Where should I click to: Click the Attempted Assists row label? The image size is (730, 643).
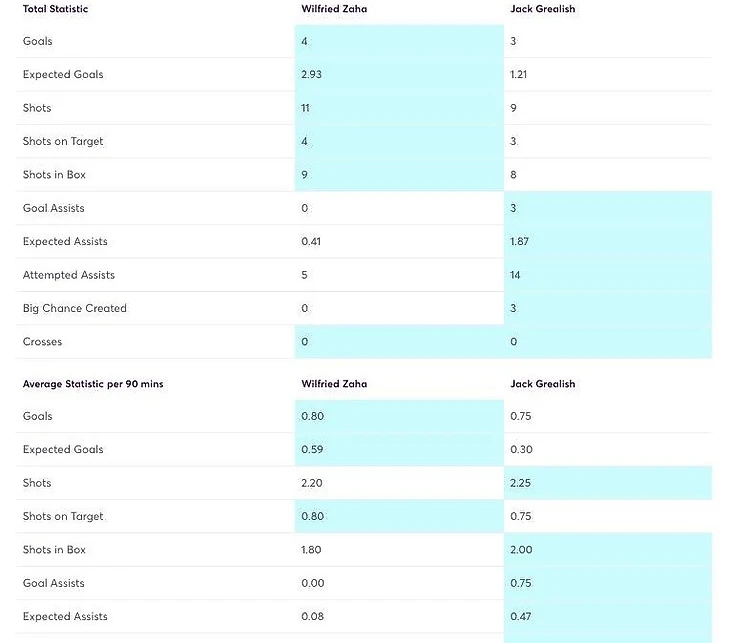tap(69, 275)
